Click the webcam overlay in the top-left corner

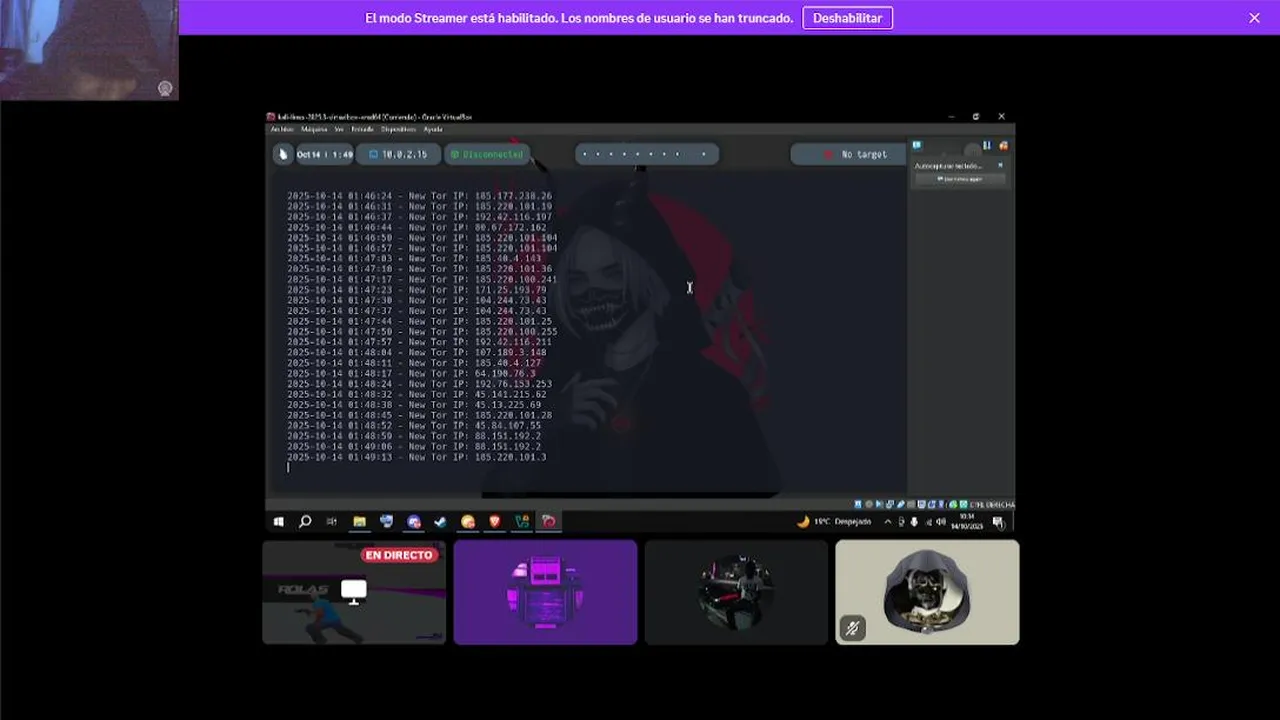point(89,50)
